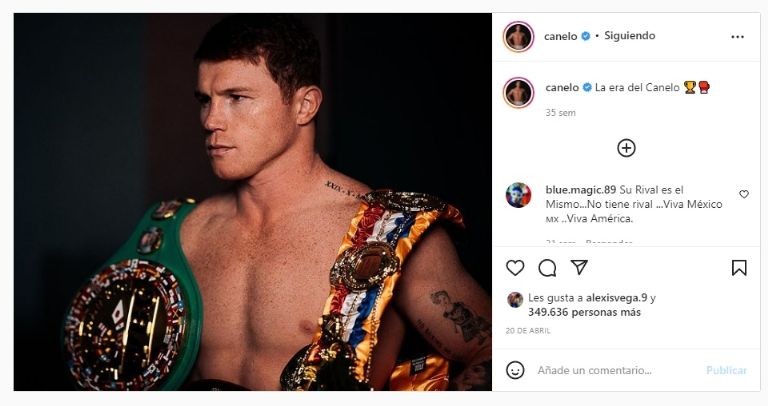Open blue.magic.89's profile avatar
The height and width of the screenshot is (406, 768).
point(518,194)
